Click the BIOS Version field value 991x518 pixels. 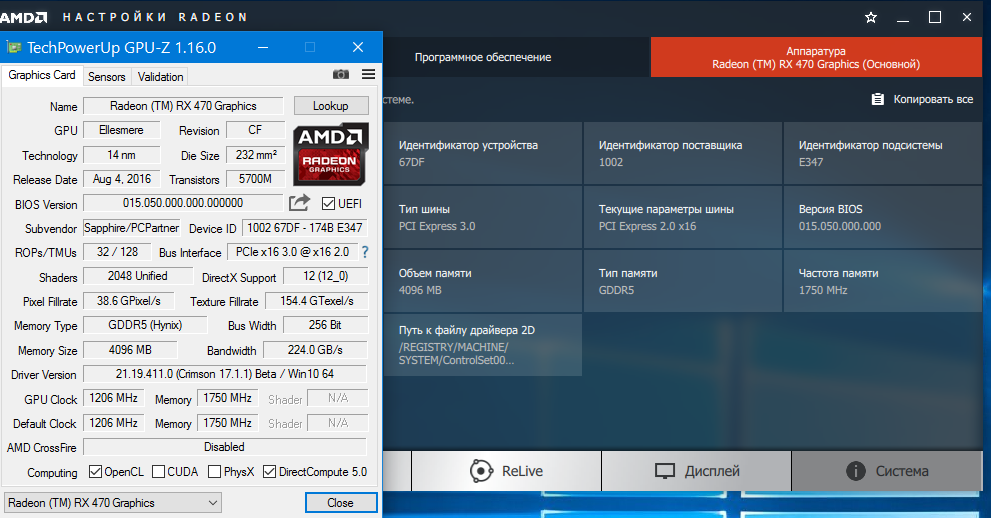click(x=183, y=203)
